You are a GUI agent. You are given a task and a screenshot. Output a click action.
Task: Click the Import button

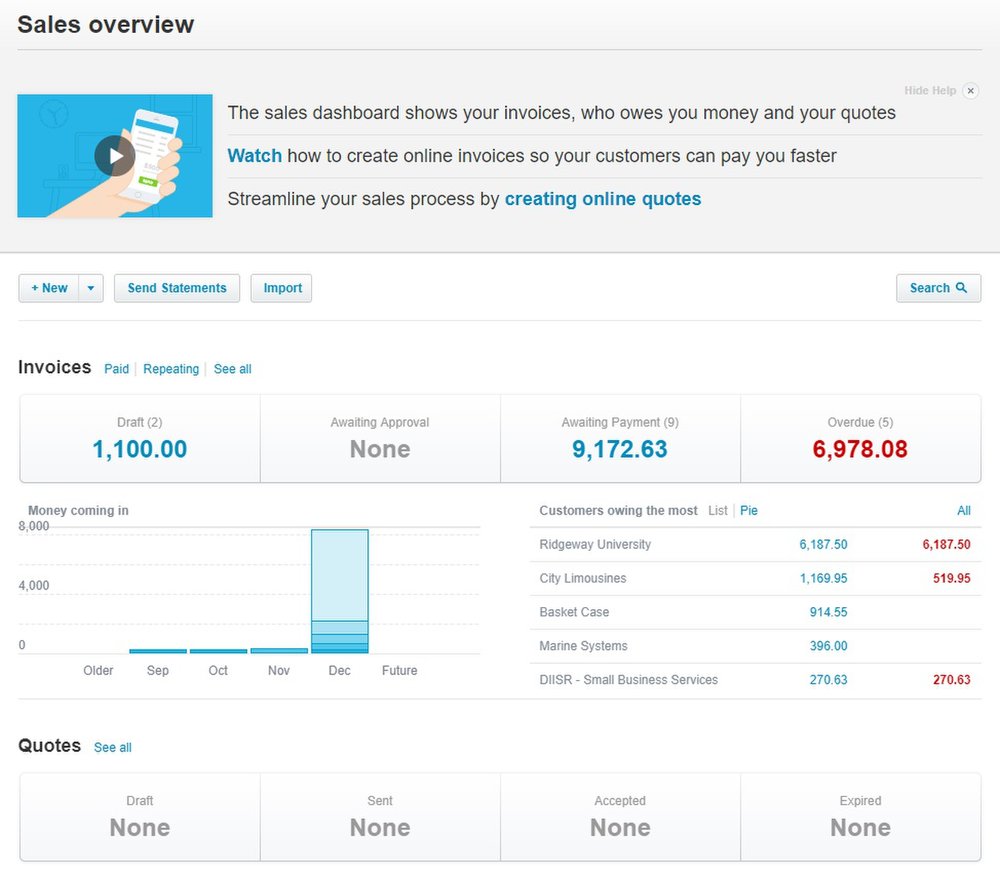[280, 288]
